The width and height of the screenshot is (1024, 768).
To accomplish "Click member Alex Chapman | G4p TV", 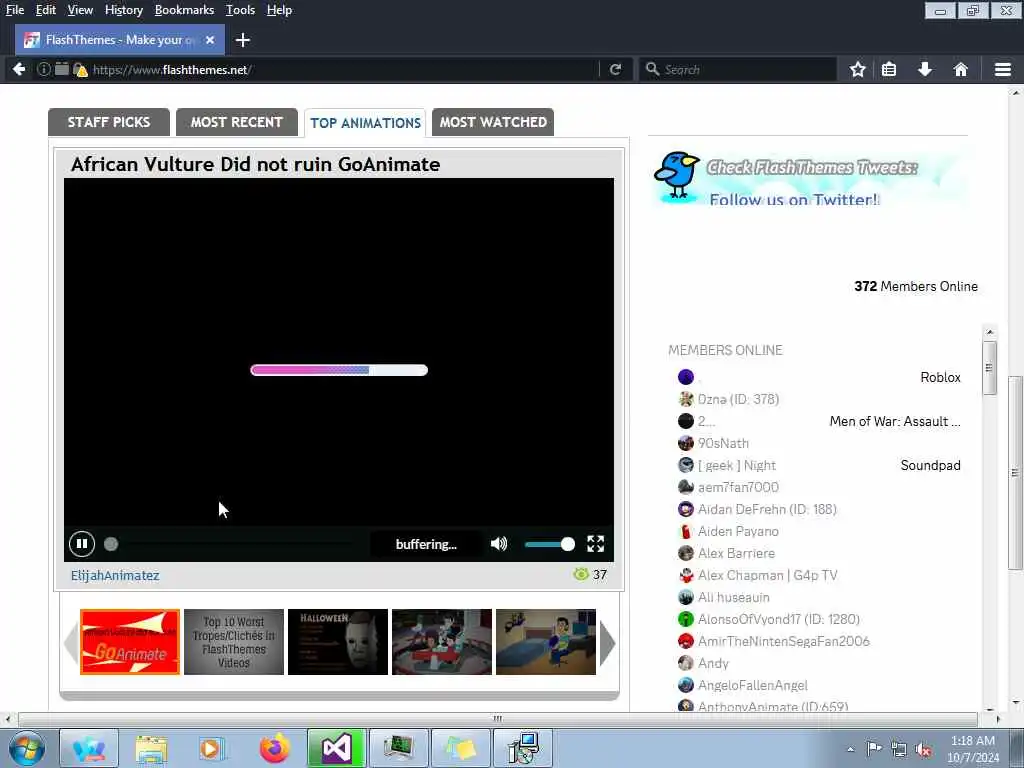I will 767,575.
